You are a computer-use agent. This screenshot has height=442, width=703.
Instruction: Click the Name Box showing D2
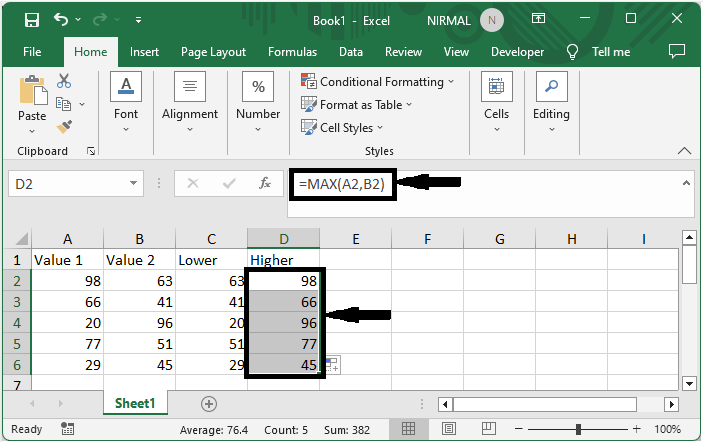coord(67,184)
